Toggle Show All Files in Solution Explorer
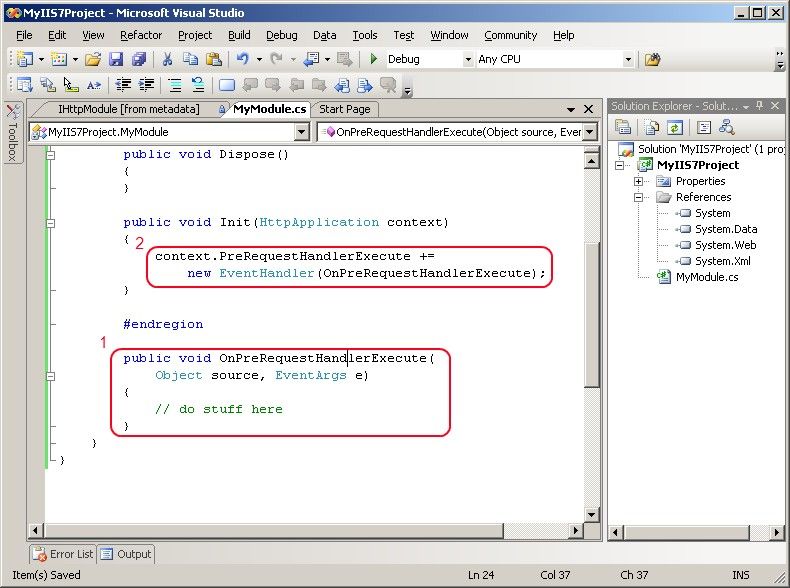 [x=650, y=127]
